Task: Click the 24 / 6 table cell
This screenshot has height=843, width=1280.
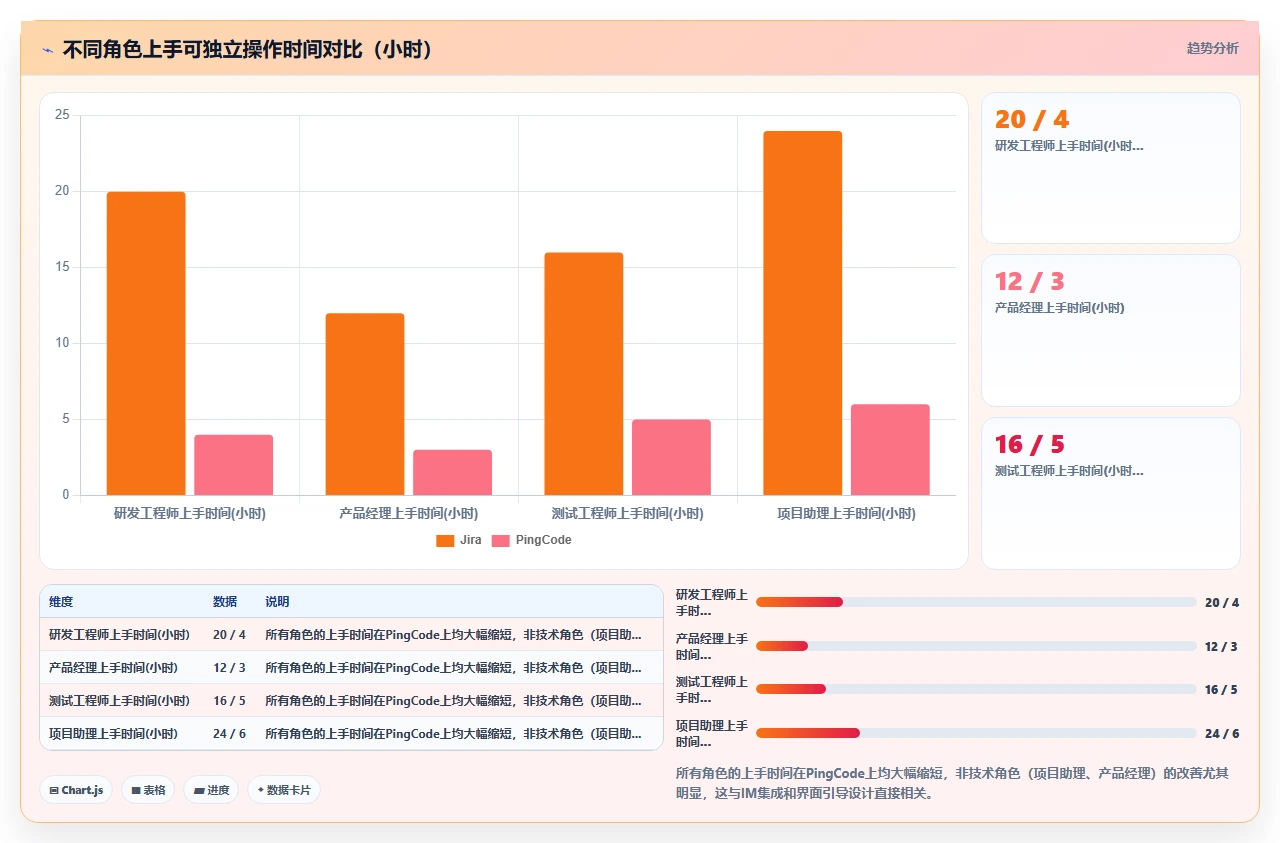Action: click(229, 733)
